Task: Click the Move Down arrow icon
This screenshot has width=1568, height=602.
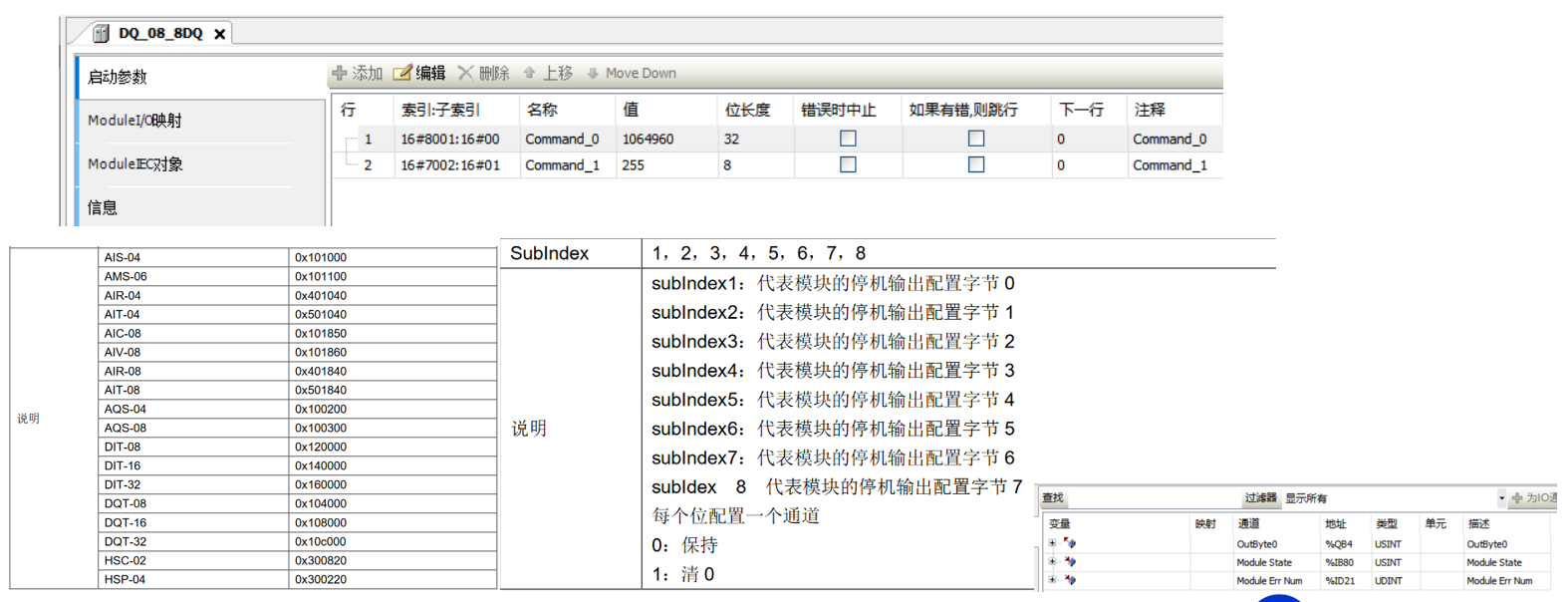Action: [x=593, y=73]
